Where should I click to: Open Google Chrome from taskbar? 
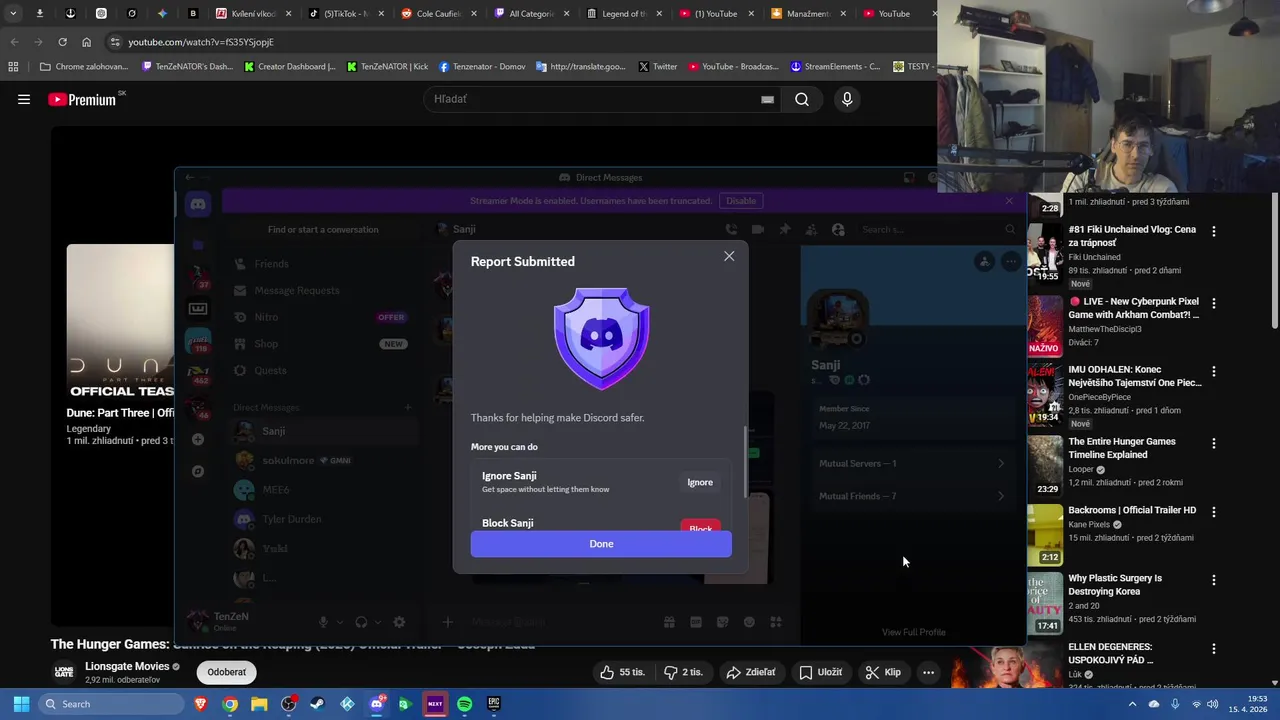point(230,704)
